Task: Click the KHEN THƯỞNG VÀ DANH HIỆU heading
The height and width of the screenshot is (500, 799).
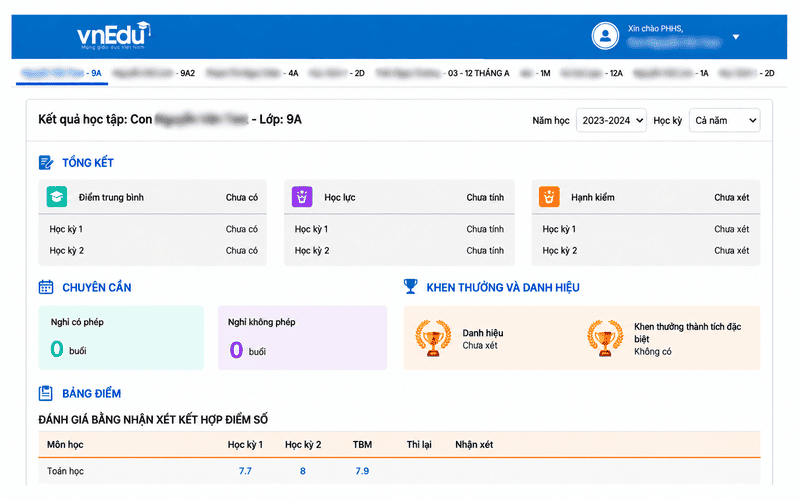Action: tap(503, 287)
